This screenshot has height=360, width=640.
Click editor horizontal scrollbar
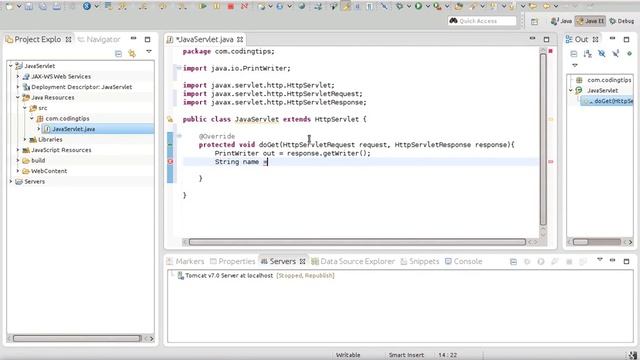click(357, 242)
